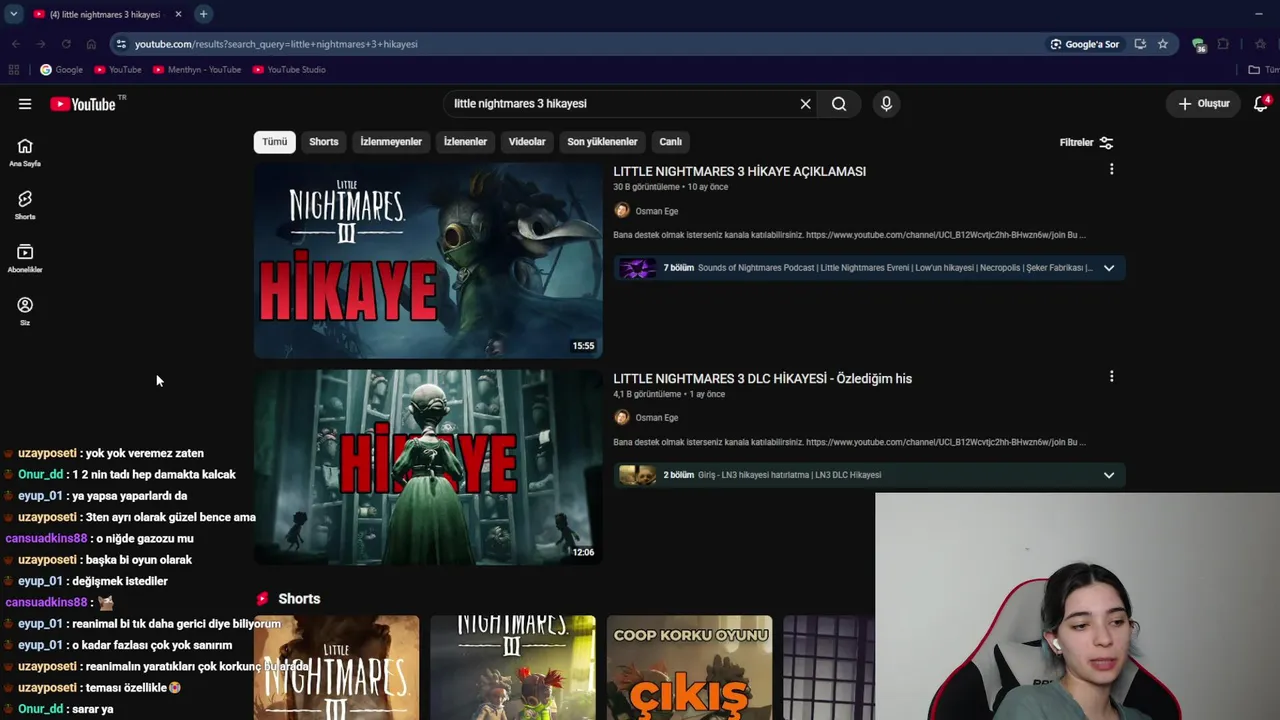The height and width of the screenshot is (720, 1280).
Task: Expand the 2 bölüm chapters list
Action: point(1108,475)
